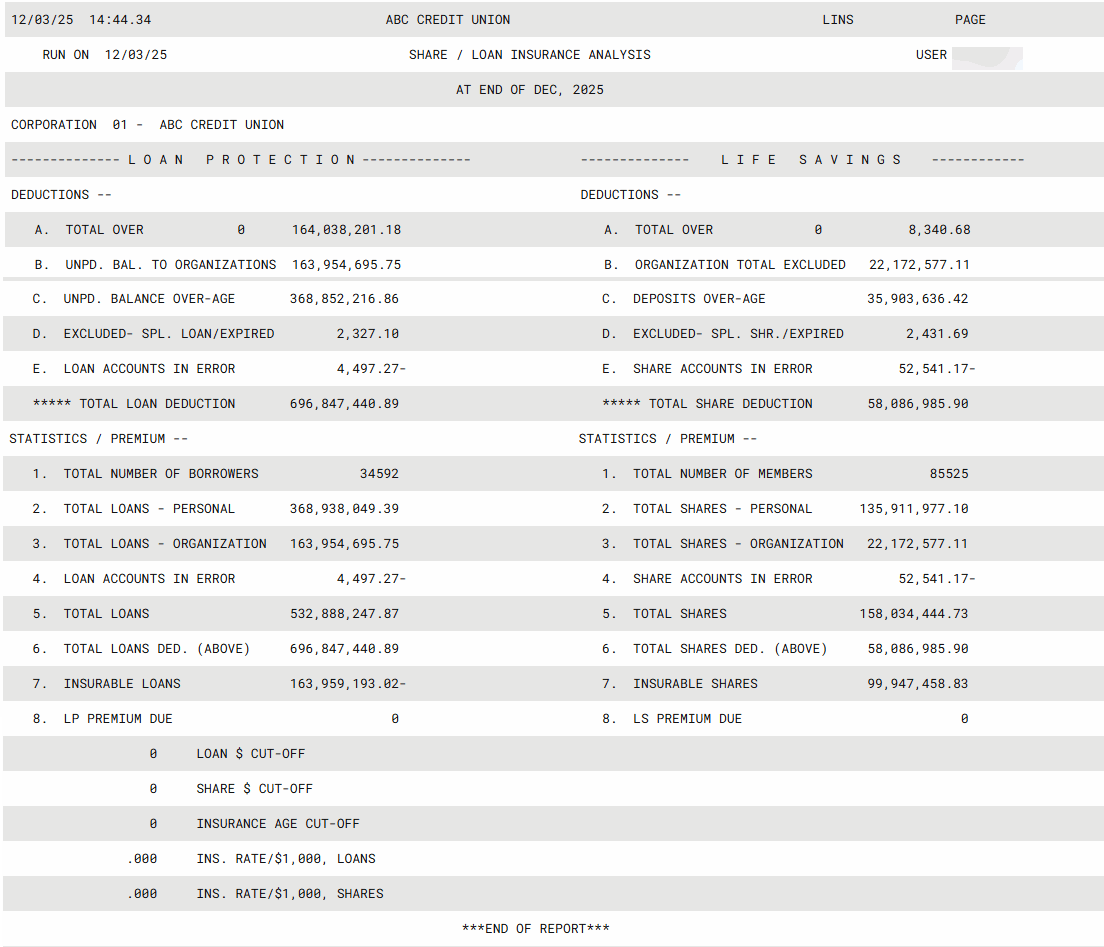Click the INSURANCE AGE CUT-OFF line
Screen dimensions: 1104x947
pyautogui.click(x=277, y=824)
